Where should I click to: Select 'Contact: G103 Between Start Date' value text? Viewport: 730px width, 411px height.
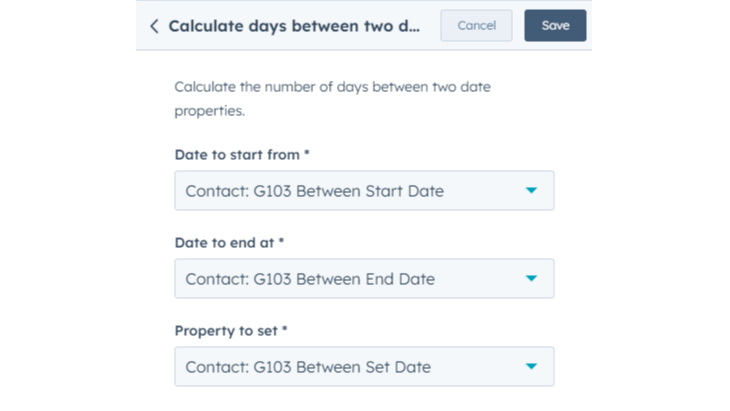coord(314,191)
